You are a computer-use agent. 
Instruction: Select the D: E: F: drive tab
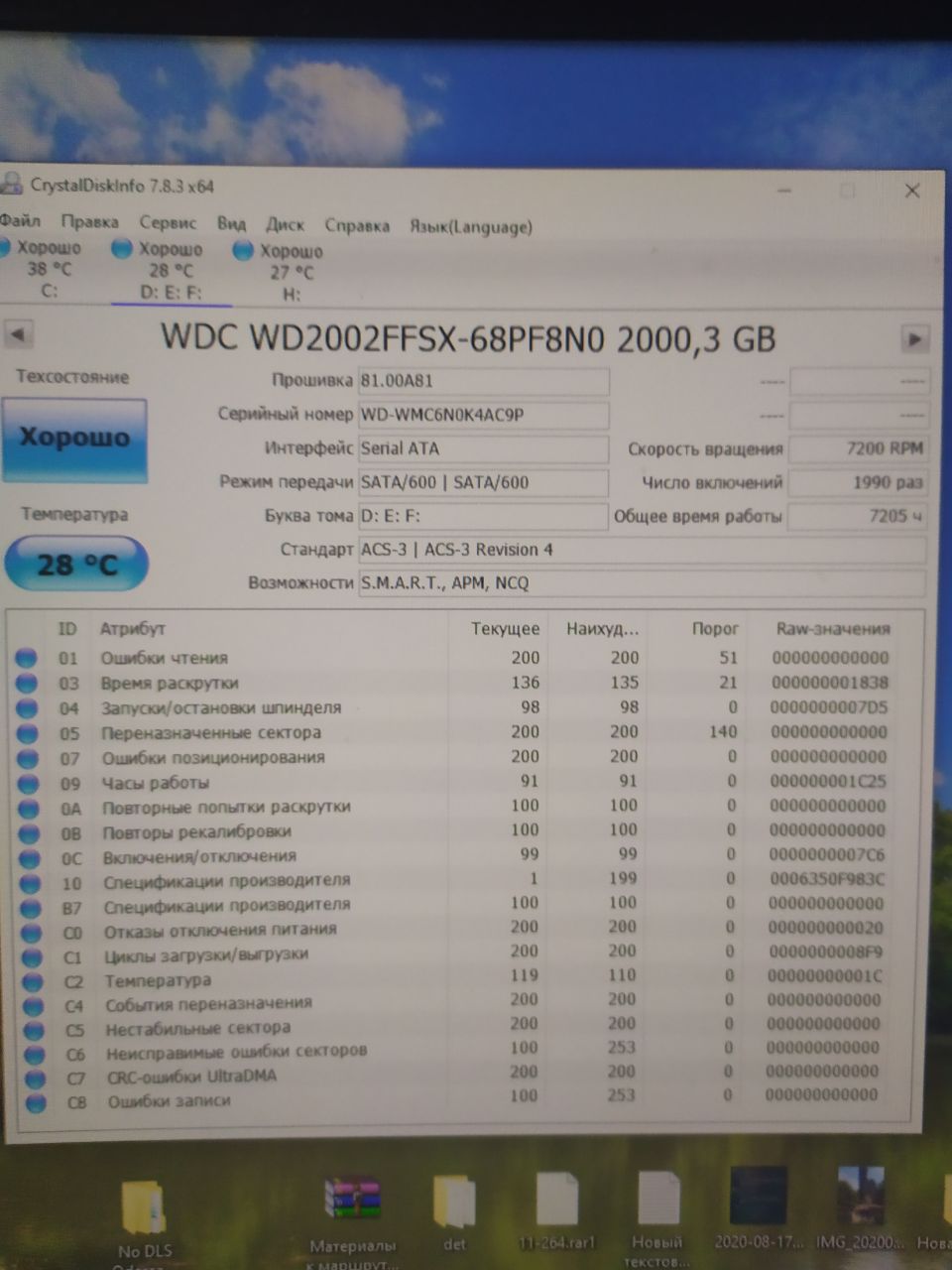(171, 271)
